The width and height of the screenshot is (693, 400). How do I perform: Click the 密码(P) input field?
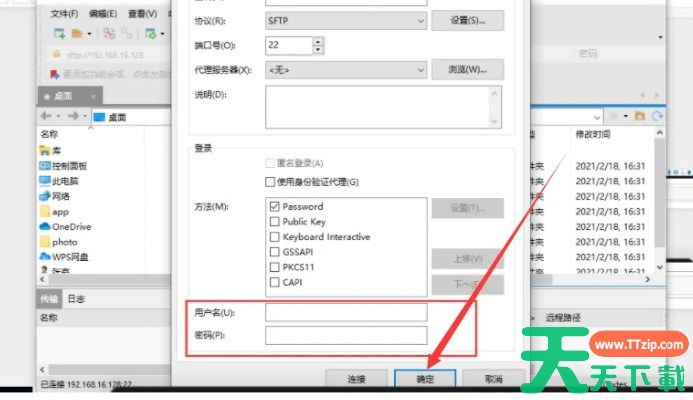tap(346, 335)
